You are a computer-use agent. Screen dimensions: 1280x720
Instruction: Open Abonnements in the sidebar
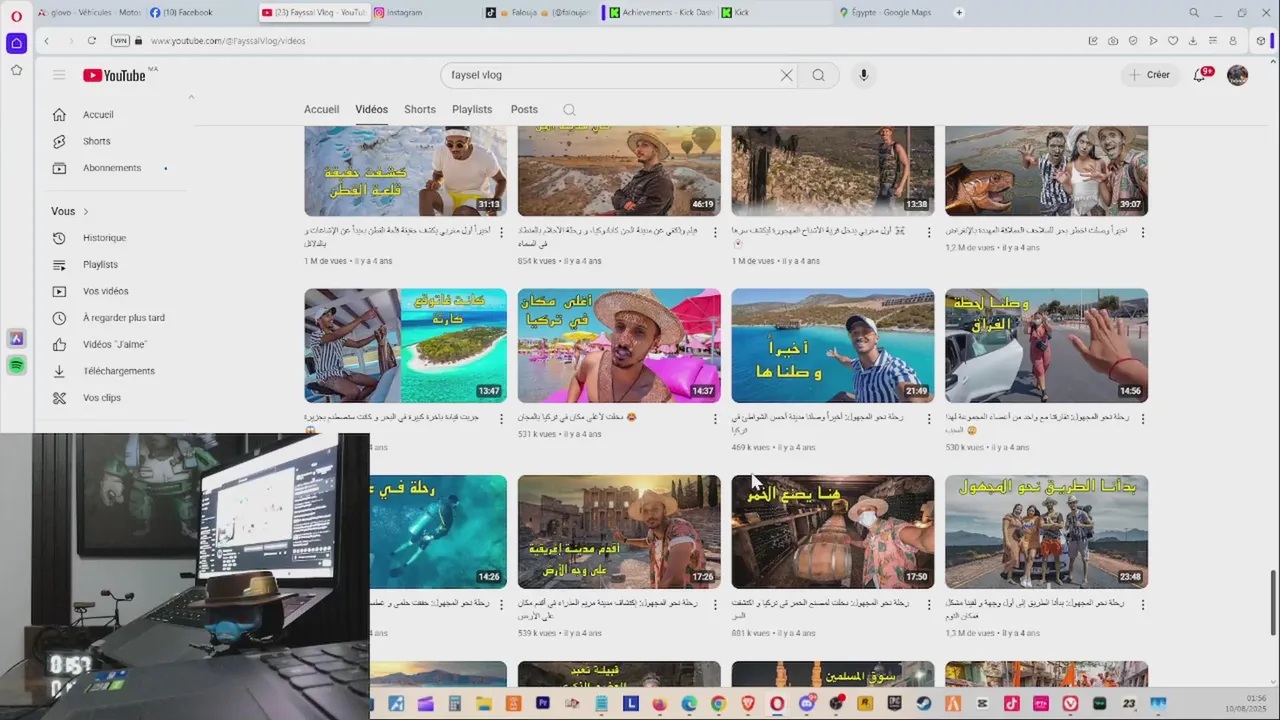(x=112, y=168)
